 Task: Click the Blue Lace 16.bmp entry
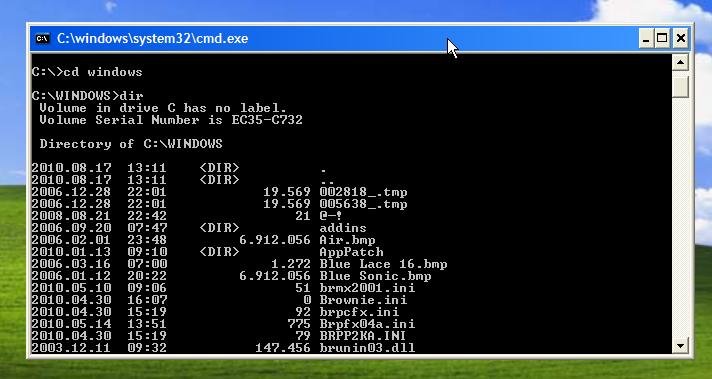[383, 264]
